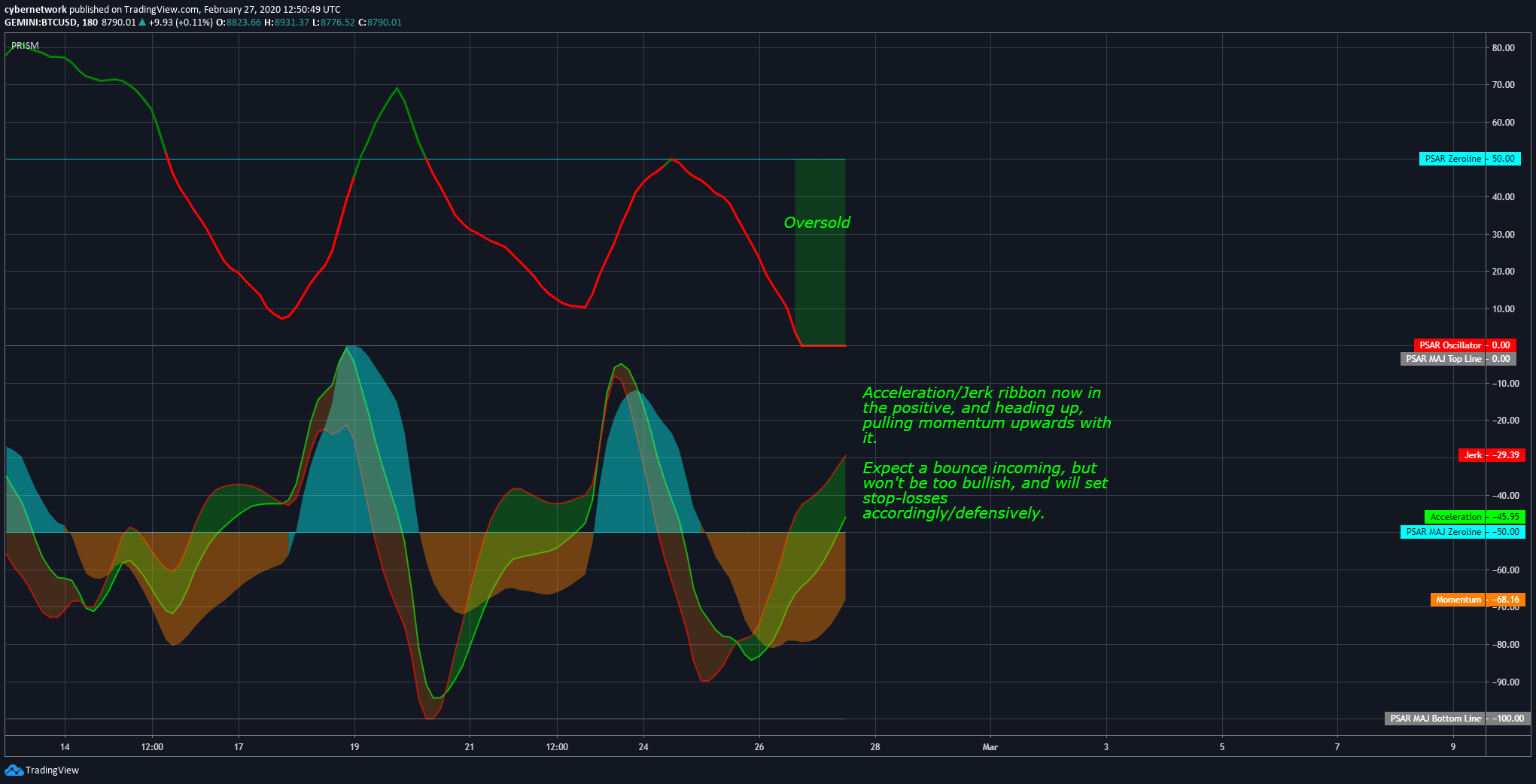Viewport: 1536px width, 784px height.
Task: Click the 7 date on time axis
Action: [x=1337, y=747]
